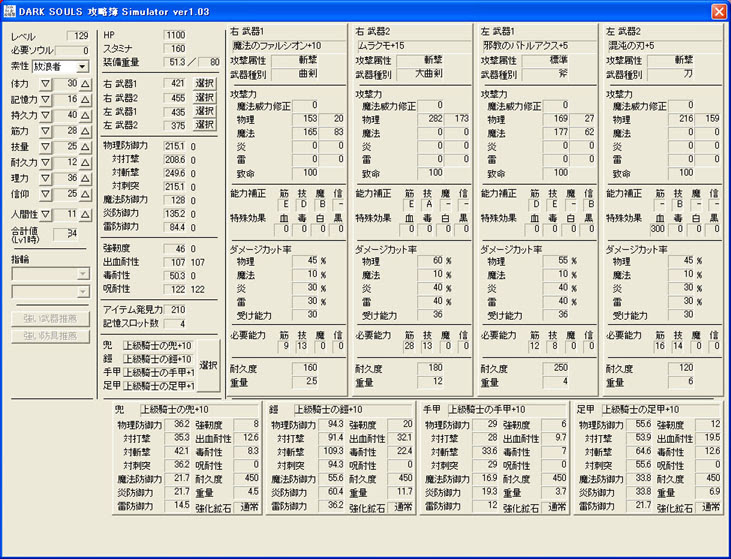Increase 理力 stat with up arrow
The height and width of the screenshot is (559, 731).
click(85, 178)
